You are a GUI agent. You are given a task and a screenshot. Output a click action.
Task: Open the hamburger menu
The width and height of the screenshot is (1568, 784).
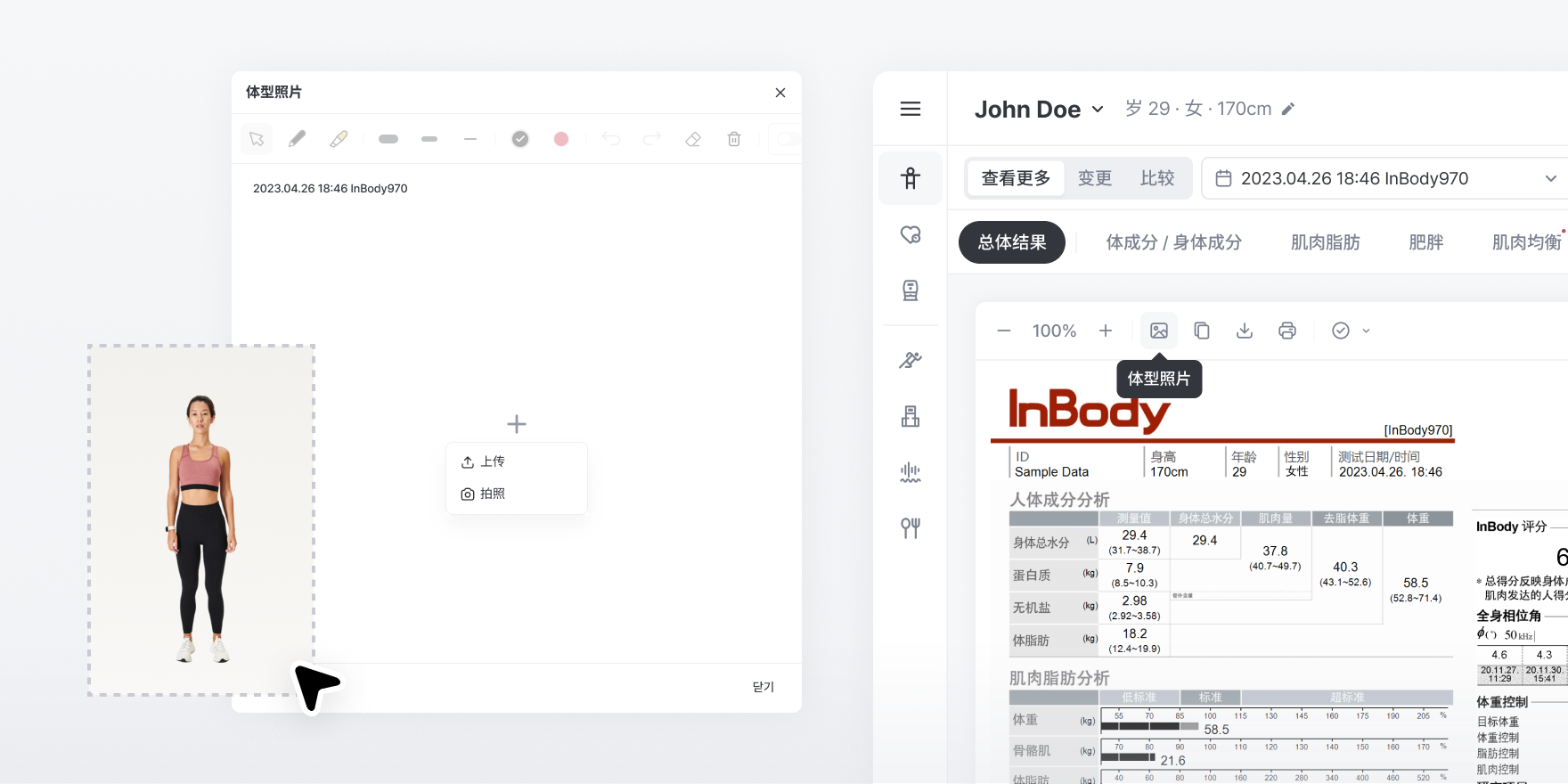[x=911, y=109]
